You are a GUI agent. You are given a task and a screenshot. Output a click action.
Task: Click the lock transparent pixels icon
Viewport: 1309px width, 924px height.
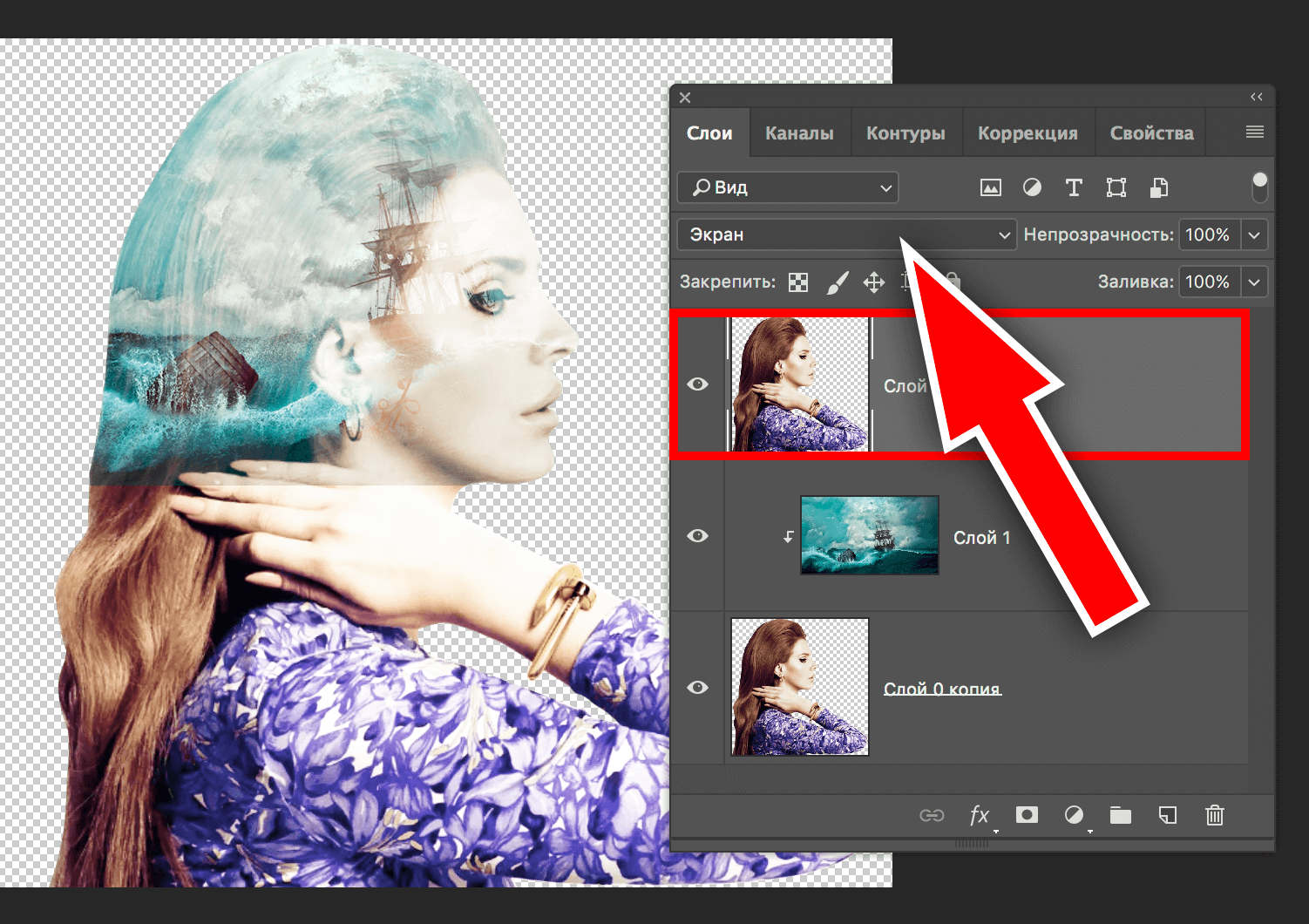797,282
